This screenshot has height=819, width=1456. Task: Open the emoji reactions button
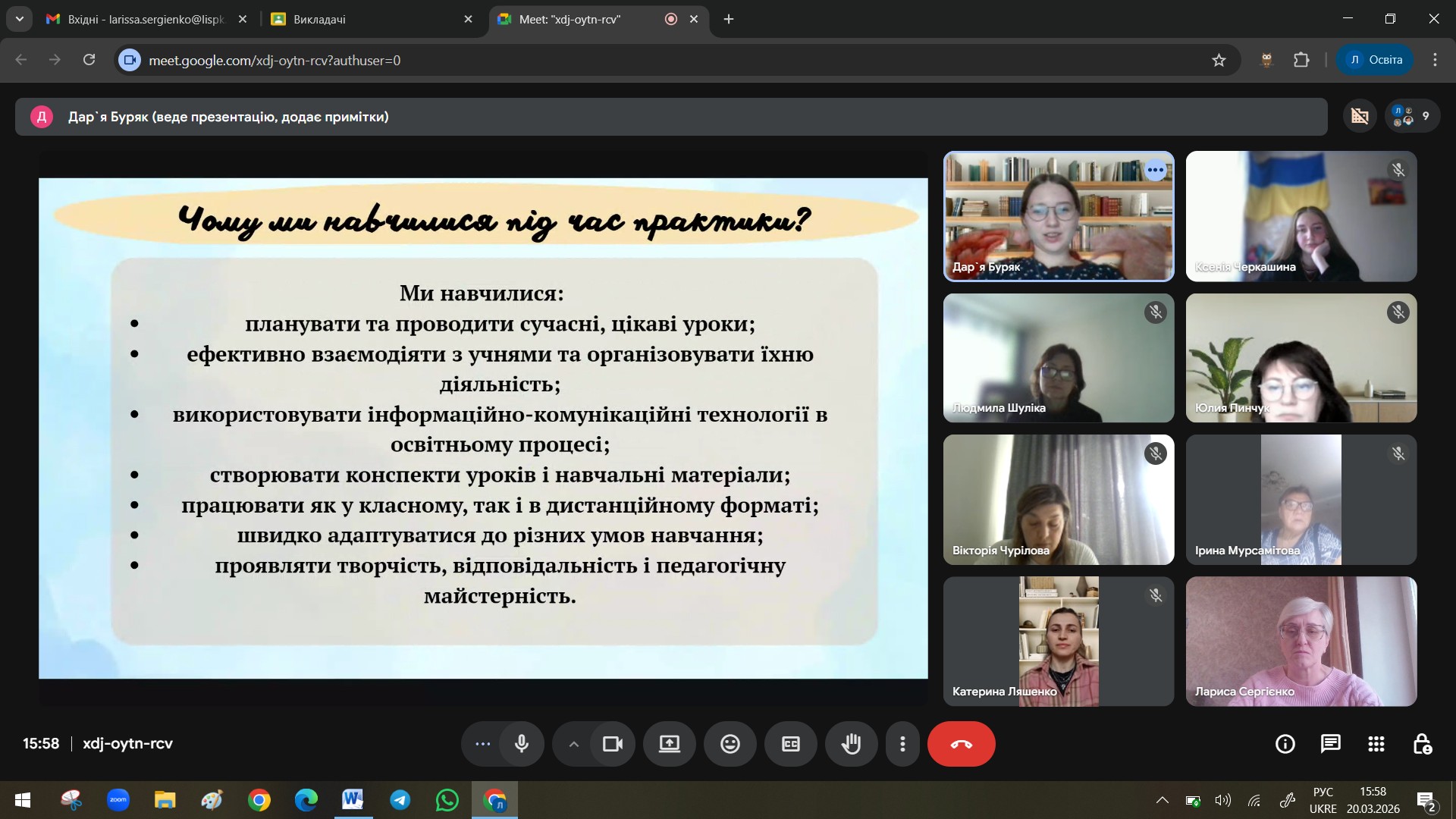tap(730, 744)
